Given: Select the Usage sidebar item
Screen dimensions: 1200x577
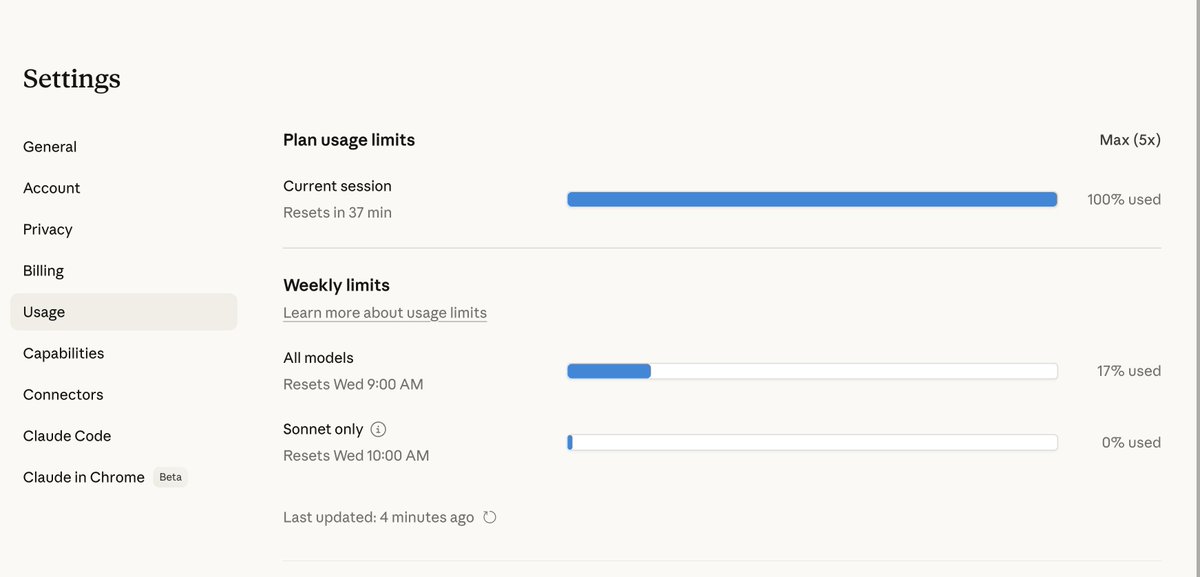Looking at the screenshot, I should pyautogui.click(x=124, y=312).
